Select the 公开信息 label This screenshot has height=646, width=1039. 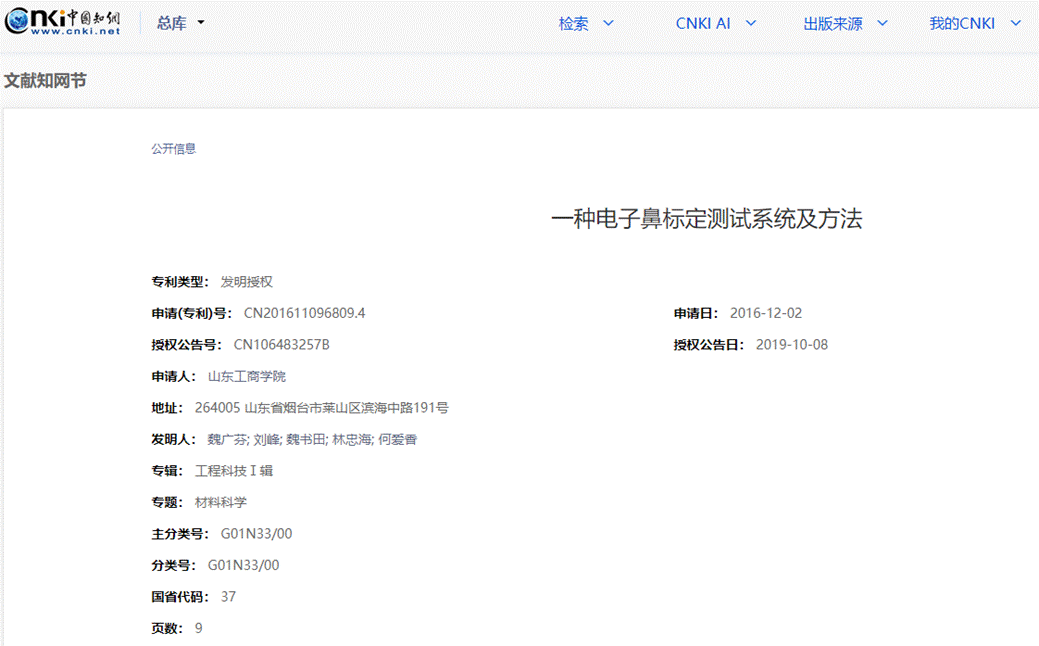[x=174, y=148]
